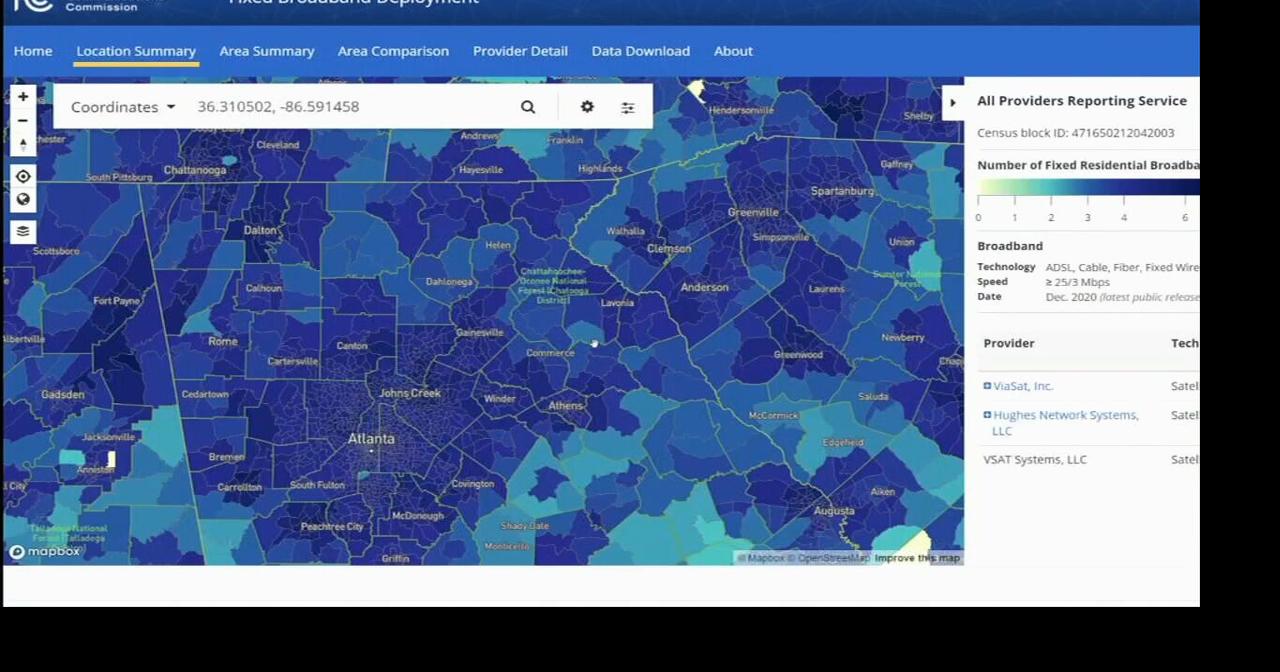Open Area Comparison tab
The width and height of the screenshot is (1280, 672).
393,51
